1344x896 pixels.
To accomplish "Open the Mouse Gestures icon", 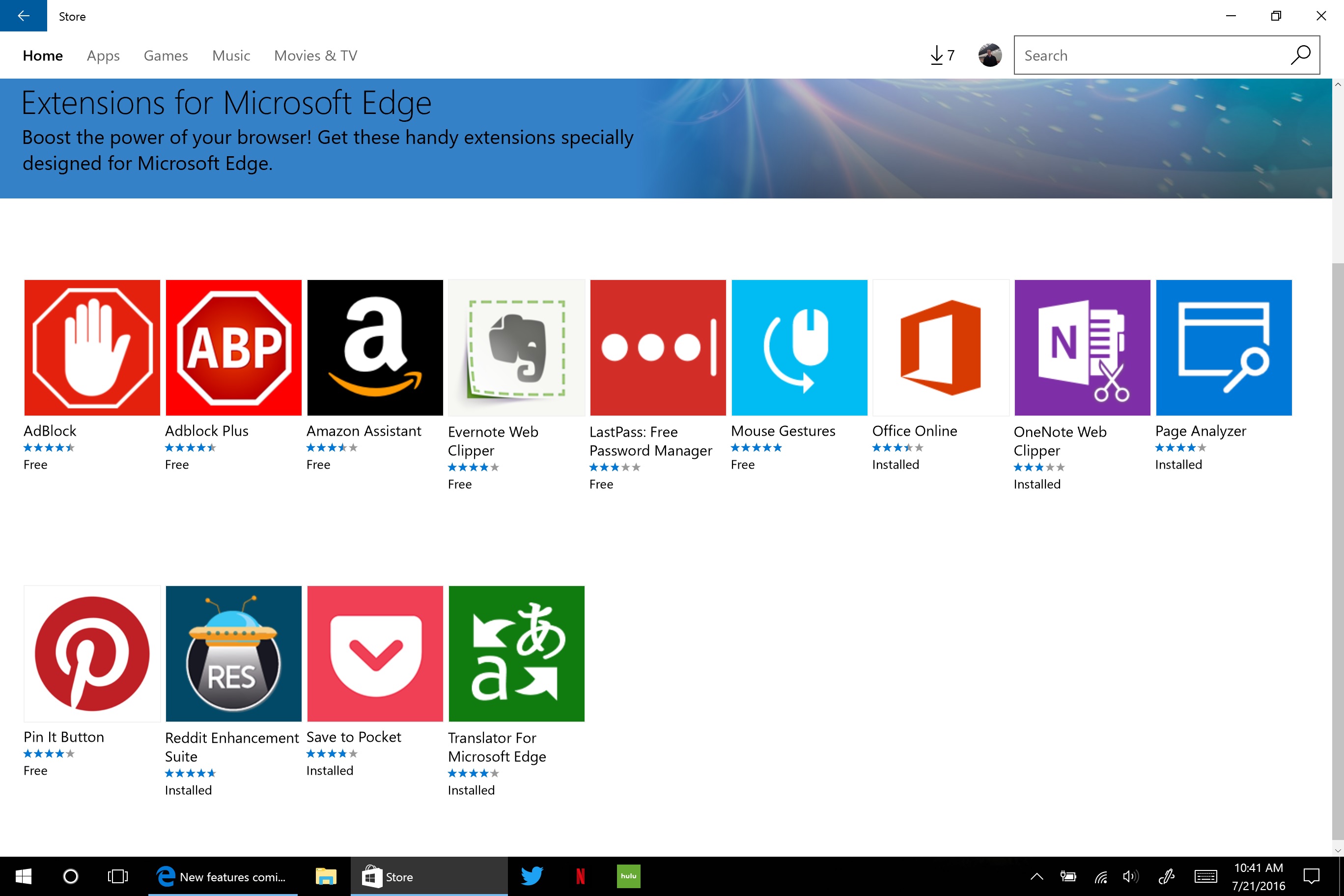I will click(x=799, y=347).
